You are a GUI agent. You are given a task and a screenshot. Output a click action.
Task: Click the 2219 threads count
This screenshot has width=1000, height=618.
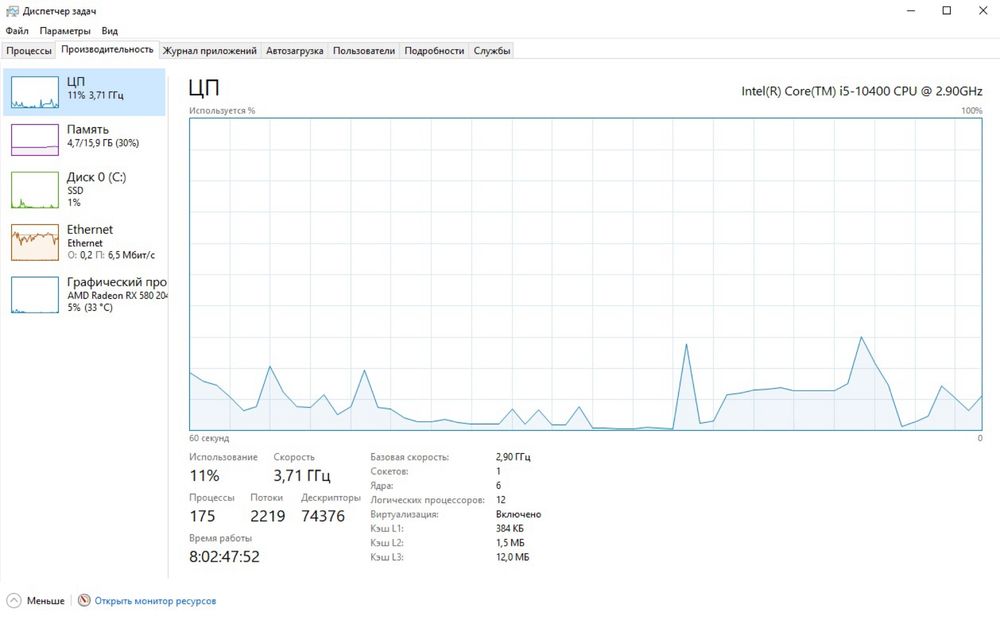267,516
